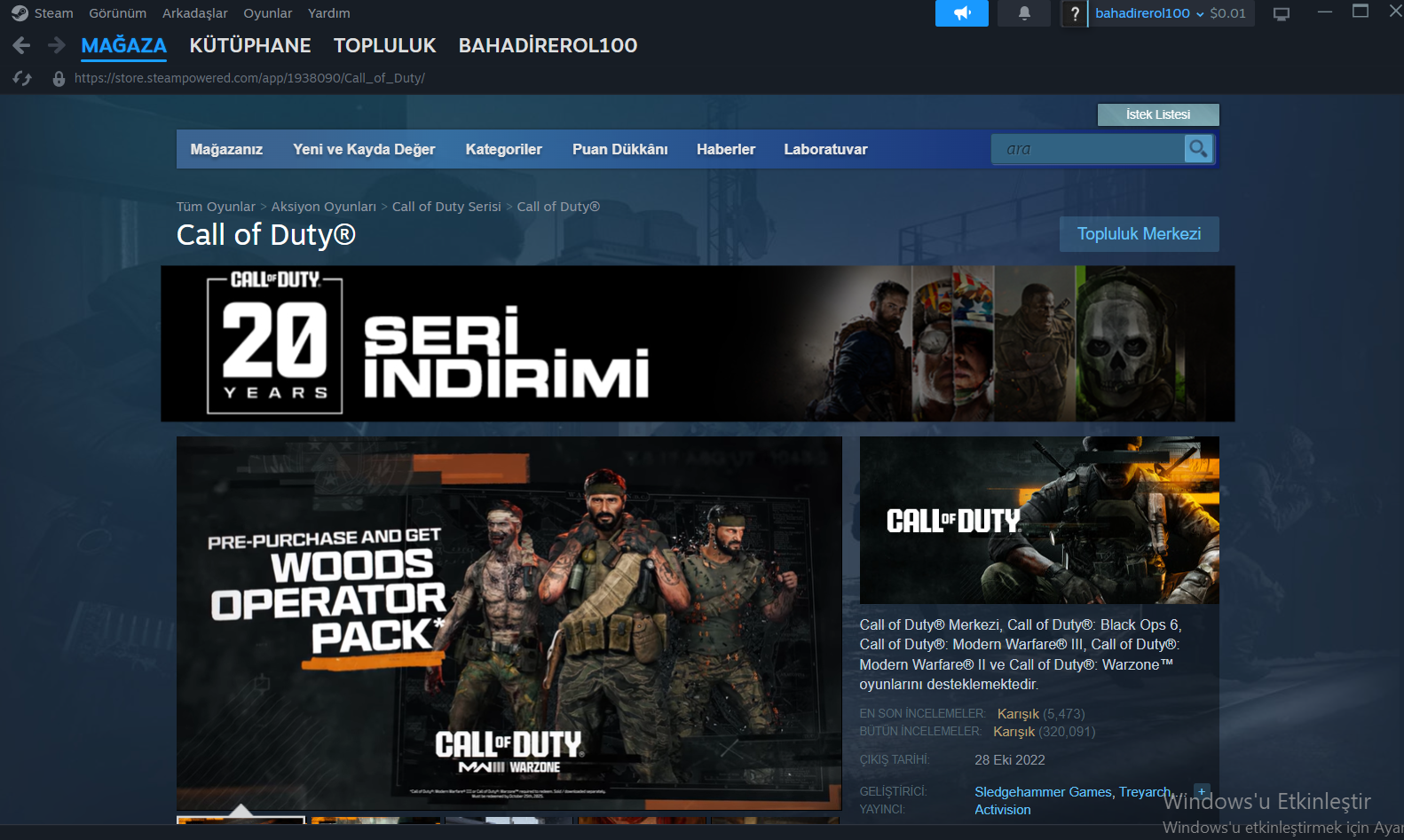Open Tüm Oyunlar breadcrumb
1404x840 pixels.
pos(216,207)
